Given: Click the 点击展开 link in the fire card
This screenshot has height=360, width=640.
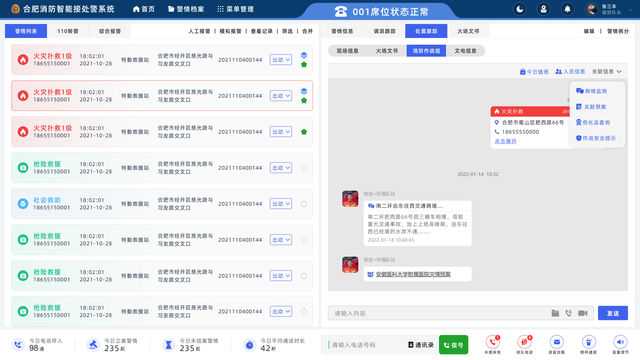Looking at the screenshot, I should point(505,141).
